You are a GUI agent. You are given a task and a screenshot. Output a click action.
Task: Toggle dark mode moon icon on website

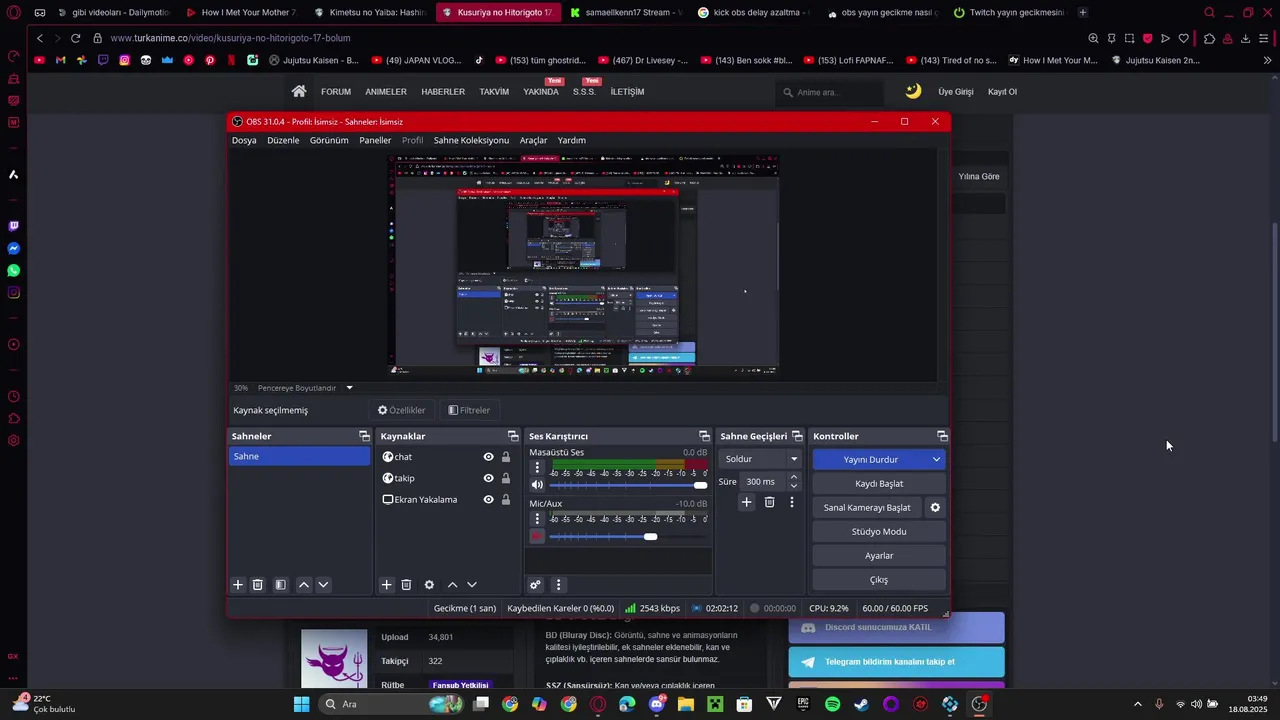913,91
